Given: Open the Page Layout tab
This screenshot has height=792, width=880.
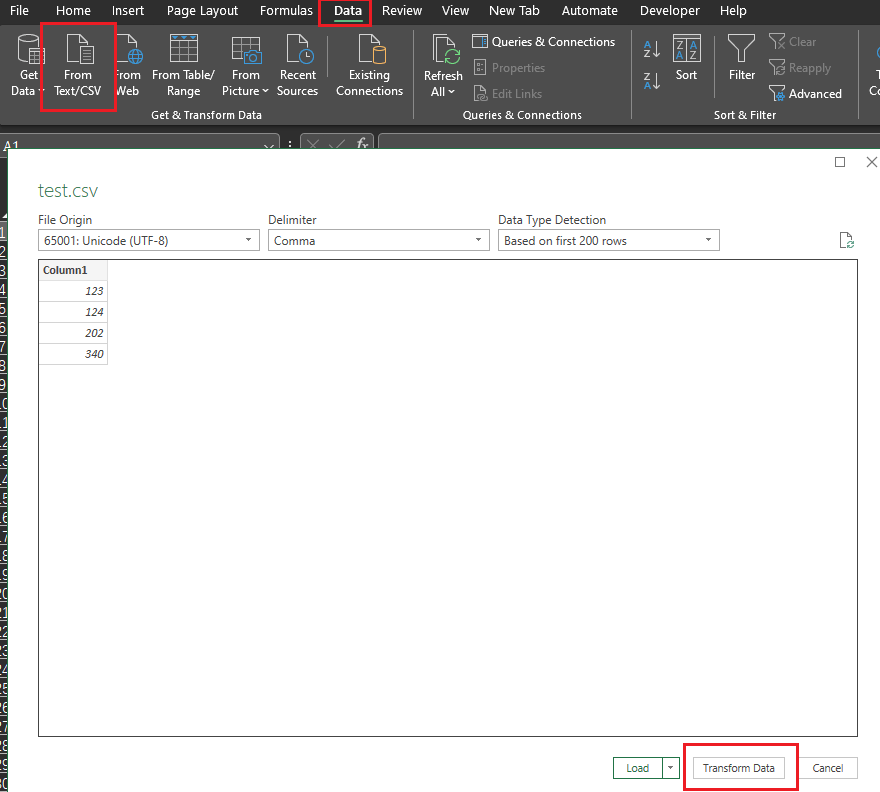Looking at the screenshot, I should pos(202,11).
